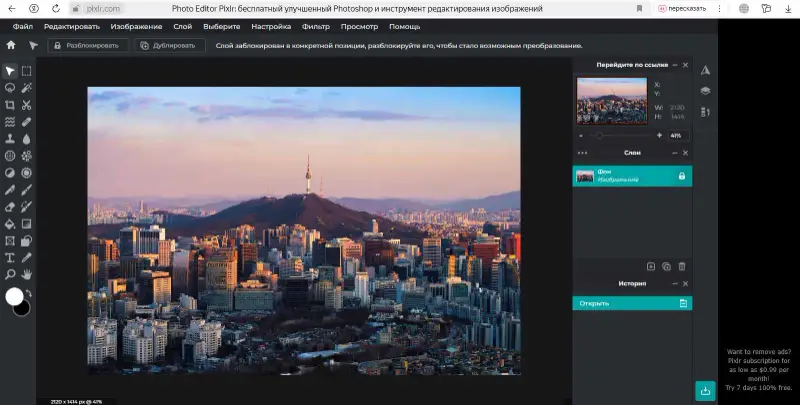Collapse the История panel

tap(675, 284)
